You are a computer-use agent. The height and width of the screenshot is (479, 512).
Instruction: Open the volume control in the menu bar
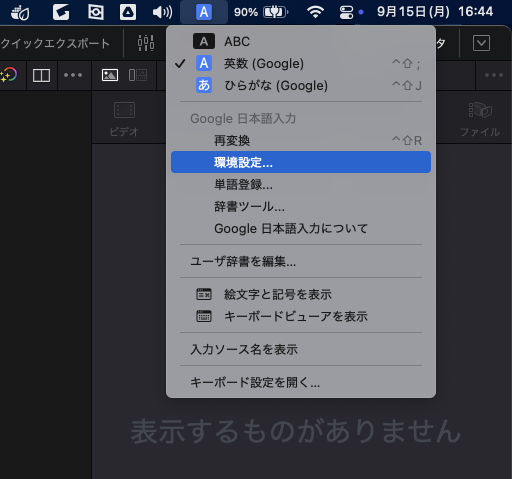(162, 13)
